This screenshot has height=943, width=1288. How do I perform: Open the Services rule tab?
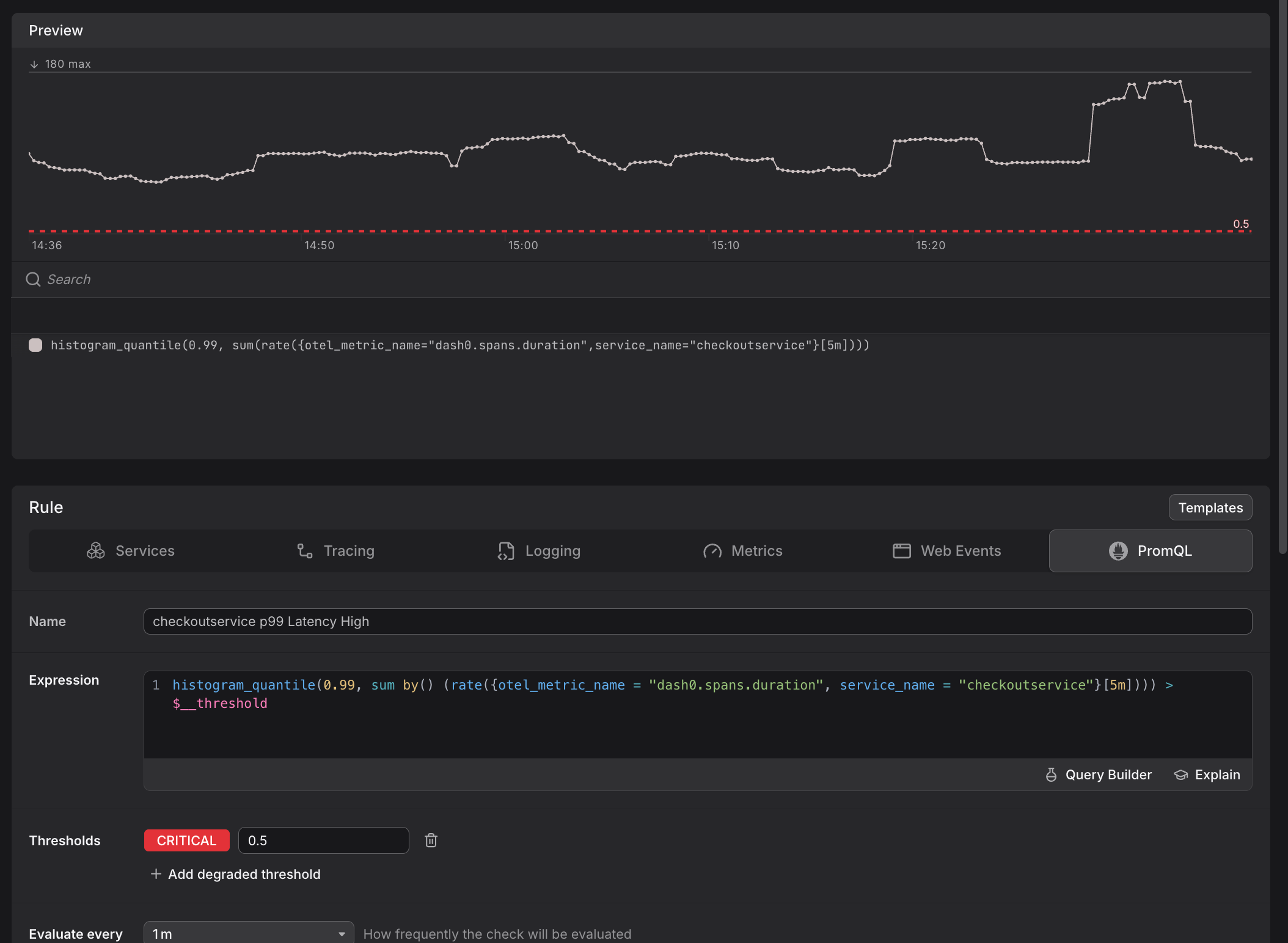pyautogui.click(x=131, y=551)
